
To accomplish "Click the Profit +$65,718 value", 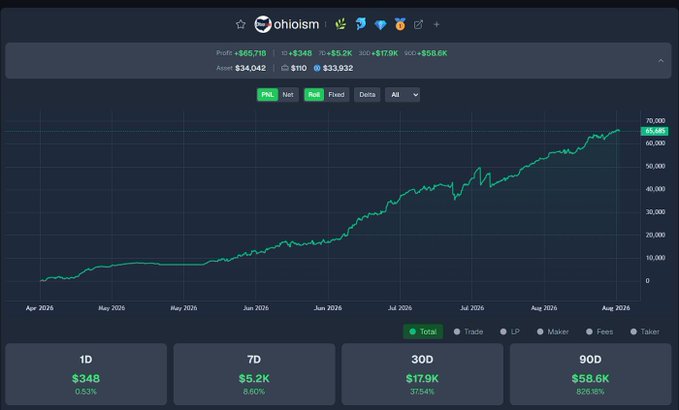I will [250, 53].
